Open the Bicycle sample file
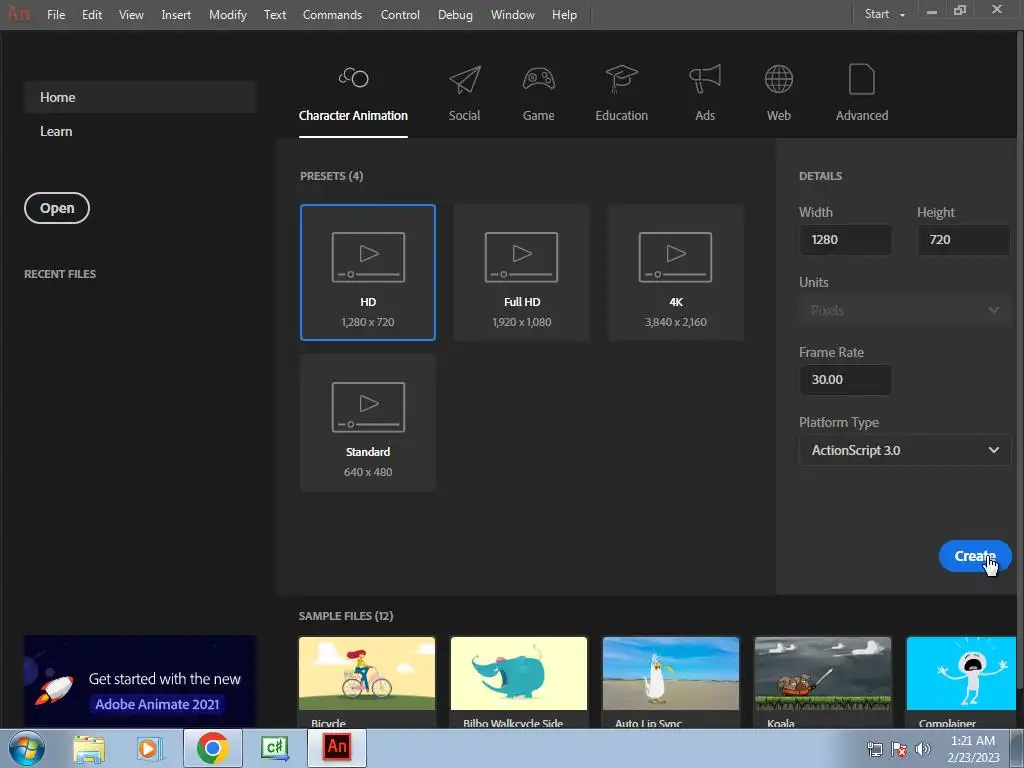 click(367, 682)
